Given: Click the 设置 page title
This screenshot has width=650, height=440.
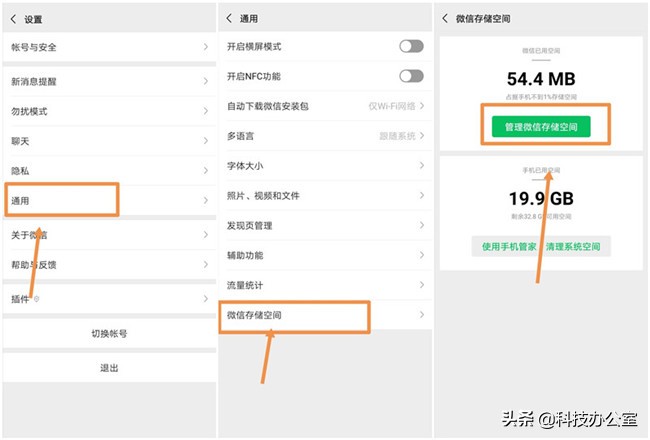Looking at the screenshot, I should [33, 19].
